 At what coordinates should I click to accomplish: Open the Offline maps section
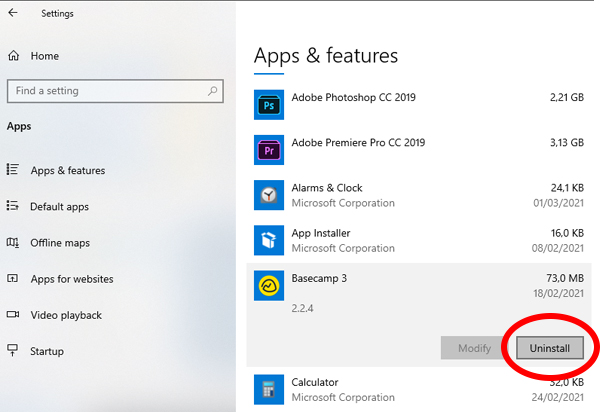coord(60,243)
